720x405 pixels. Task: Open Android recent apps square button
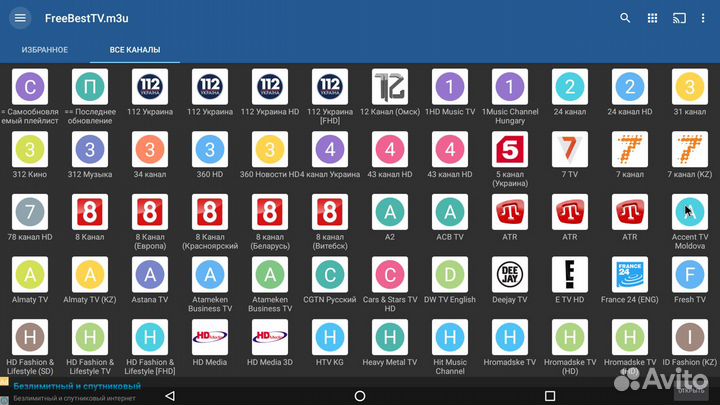[549, 396]
